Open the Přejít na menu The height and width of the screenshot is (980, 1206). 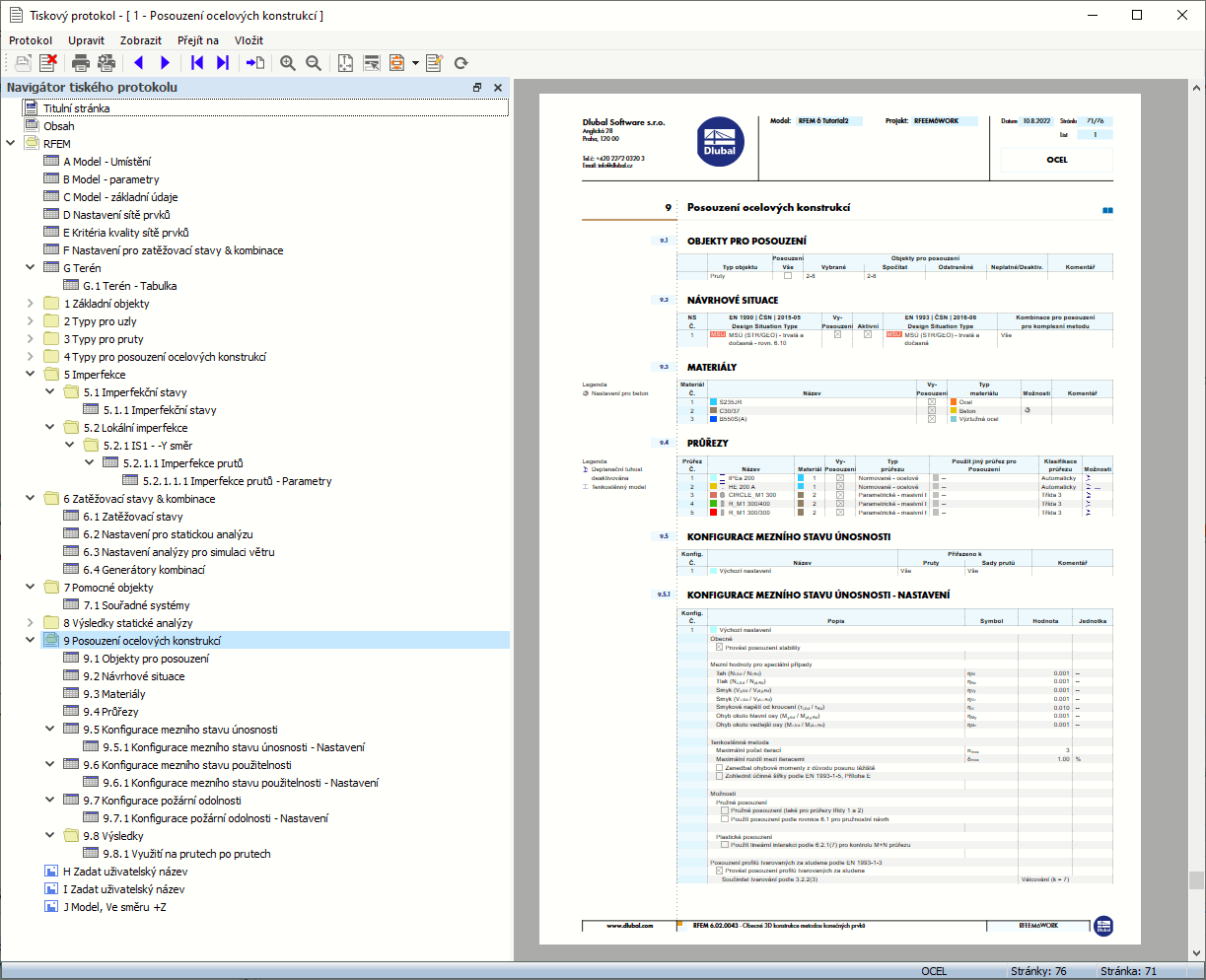(x=198, y=40)
